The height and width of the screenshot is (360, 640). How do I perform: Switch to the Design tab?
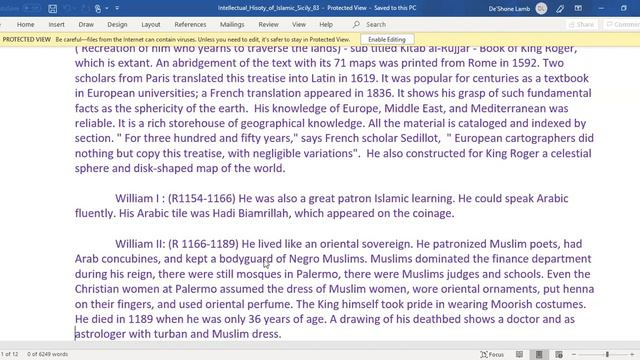pyautogui.click(x=117, y=24)
